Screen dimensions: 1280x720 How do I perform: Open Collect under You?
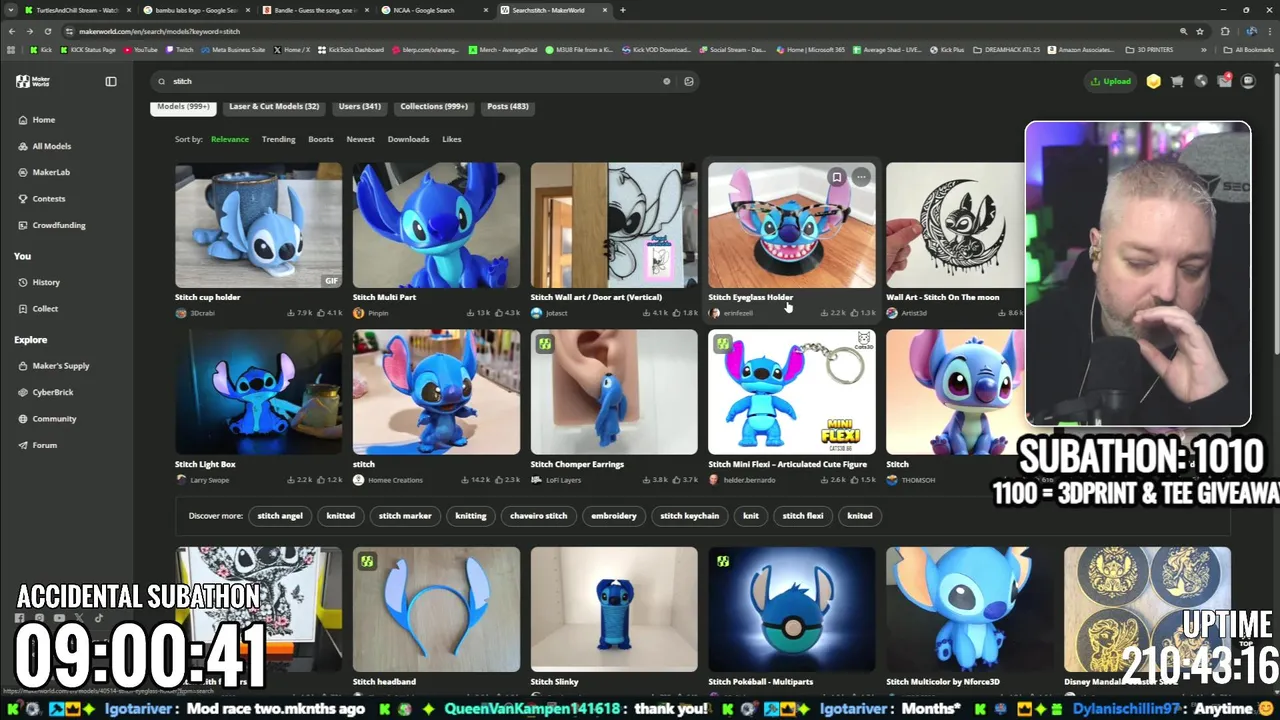pos(38,308)
